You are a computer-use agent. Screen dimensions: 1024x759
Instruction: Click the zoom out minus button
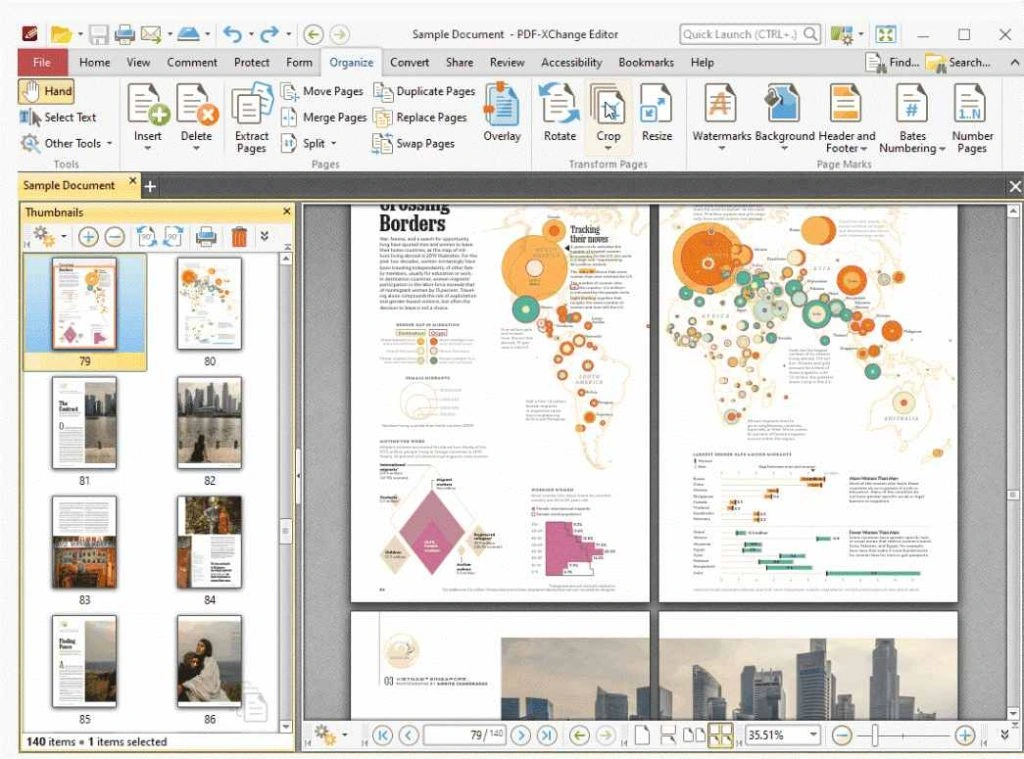pos(842,735)
